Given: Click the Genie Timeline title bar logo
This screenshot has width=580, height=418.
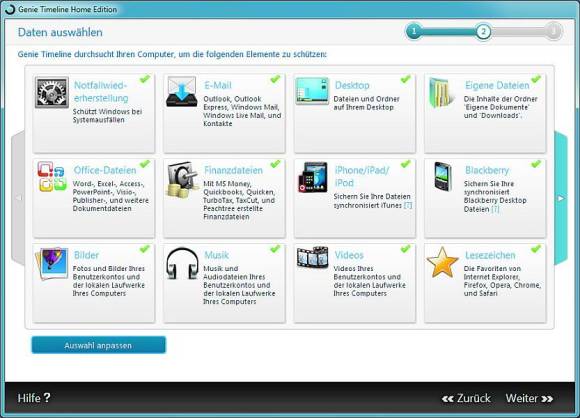Looking at the screenshot, I should tap(9, 9).
